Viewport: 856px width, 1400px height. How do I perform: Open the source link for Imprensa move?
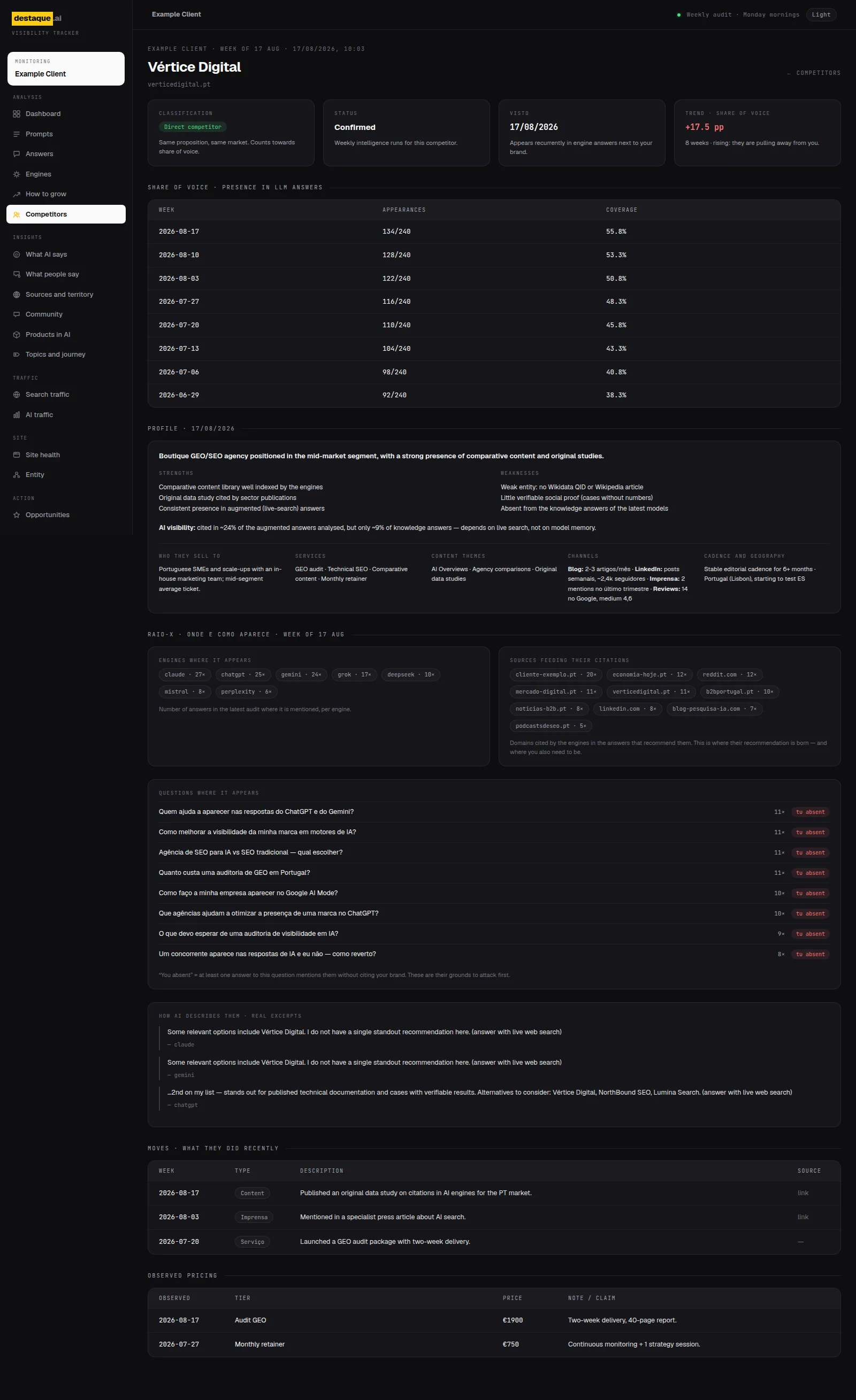point(802,1217)
